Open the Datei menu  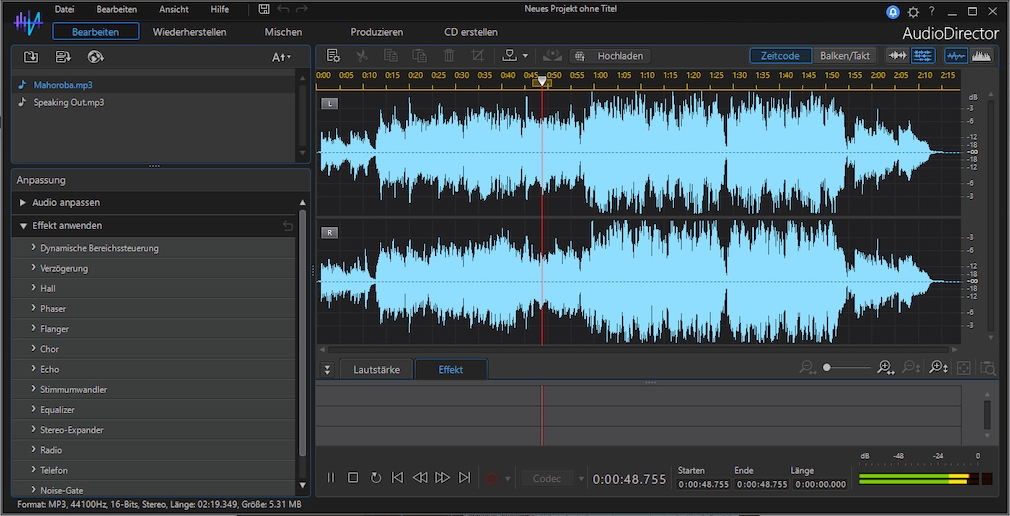click(x=64, y=10)
